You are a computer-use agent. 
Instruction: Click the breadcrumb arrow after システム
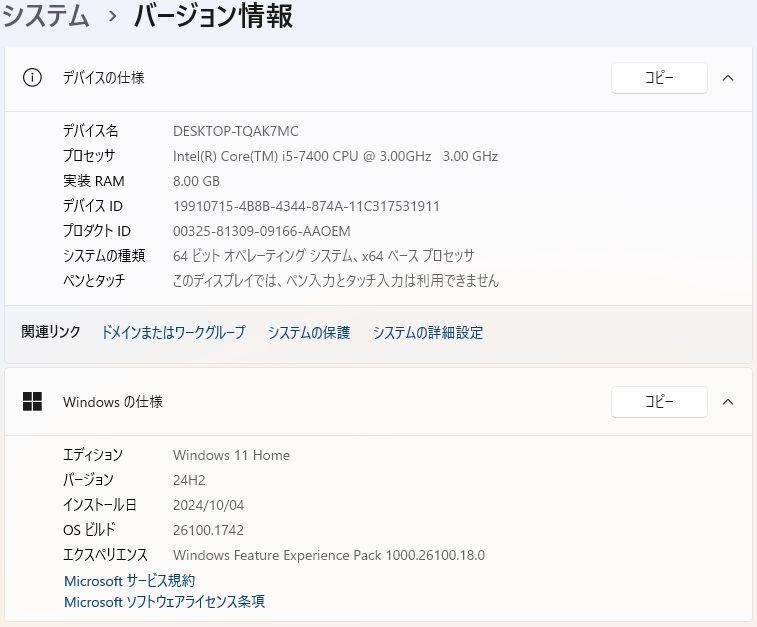pos(112,16)
